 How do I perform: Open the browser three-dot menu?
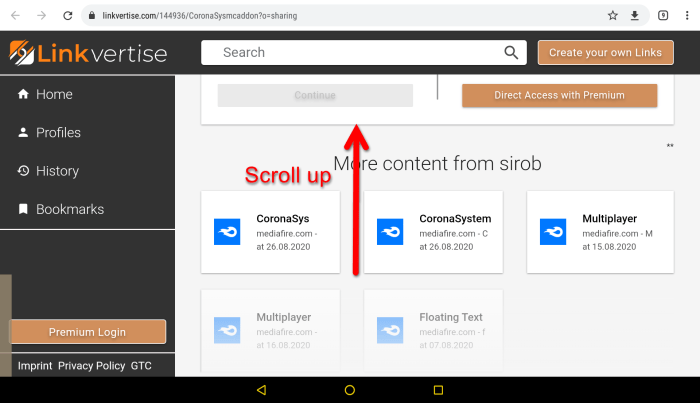[x=687, y=16]
